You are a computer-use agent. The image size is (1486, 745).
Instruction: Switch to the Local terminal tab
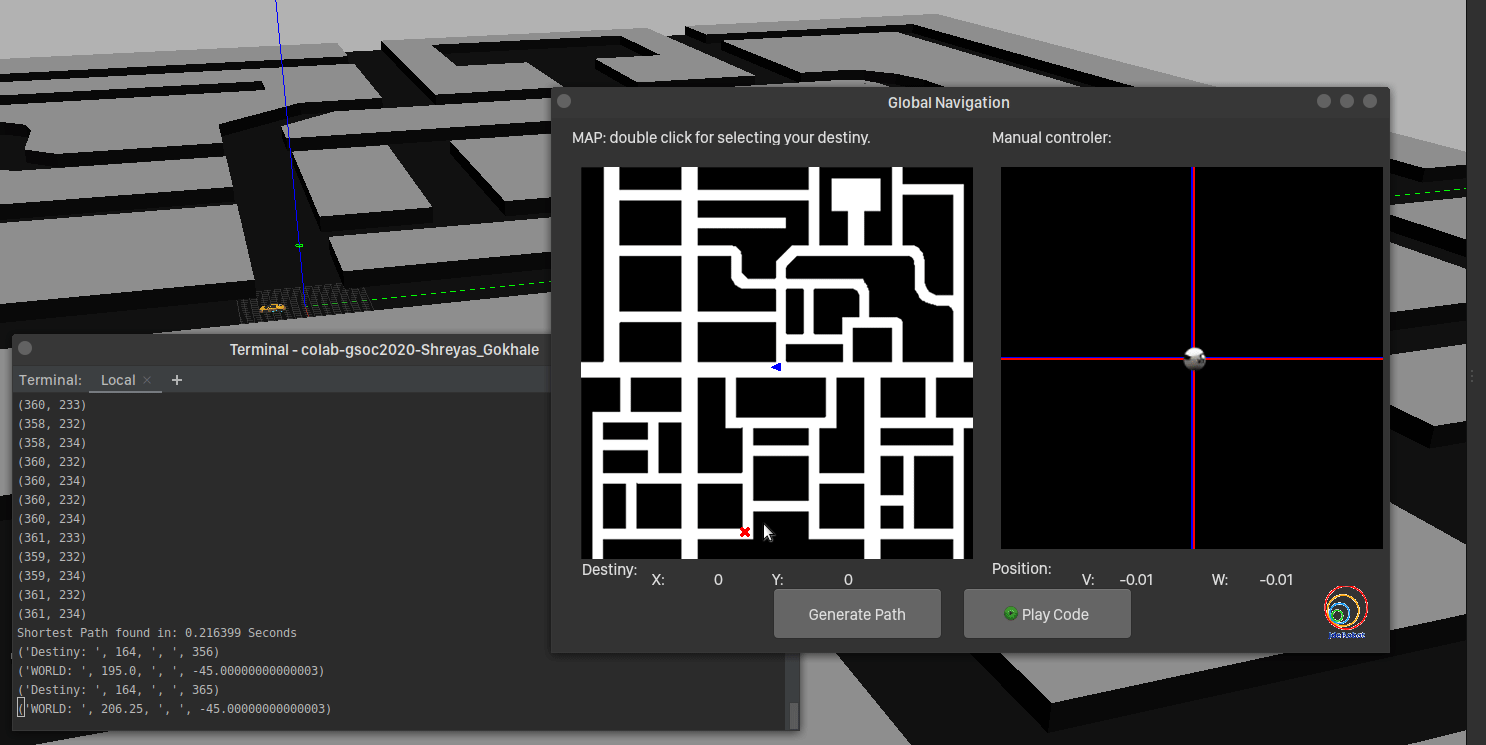(x=118, y=380)
